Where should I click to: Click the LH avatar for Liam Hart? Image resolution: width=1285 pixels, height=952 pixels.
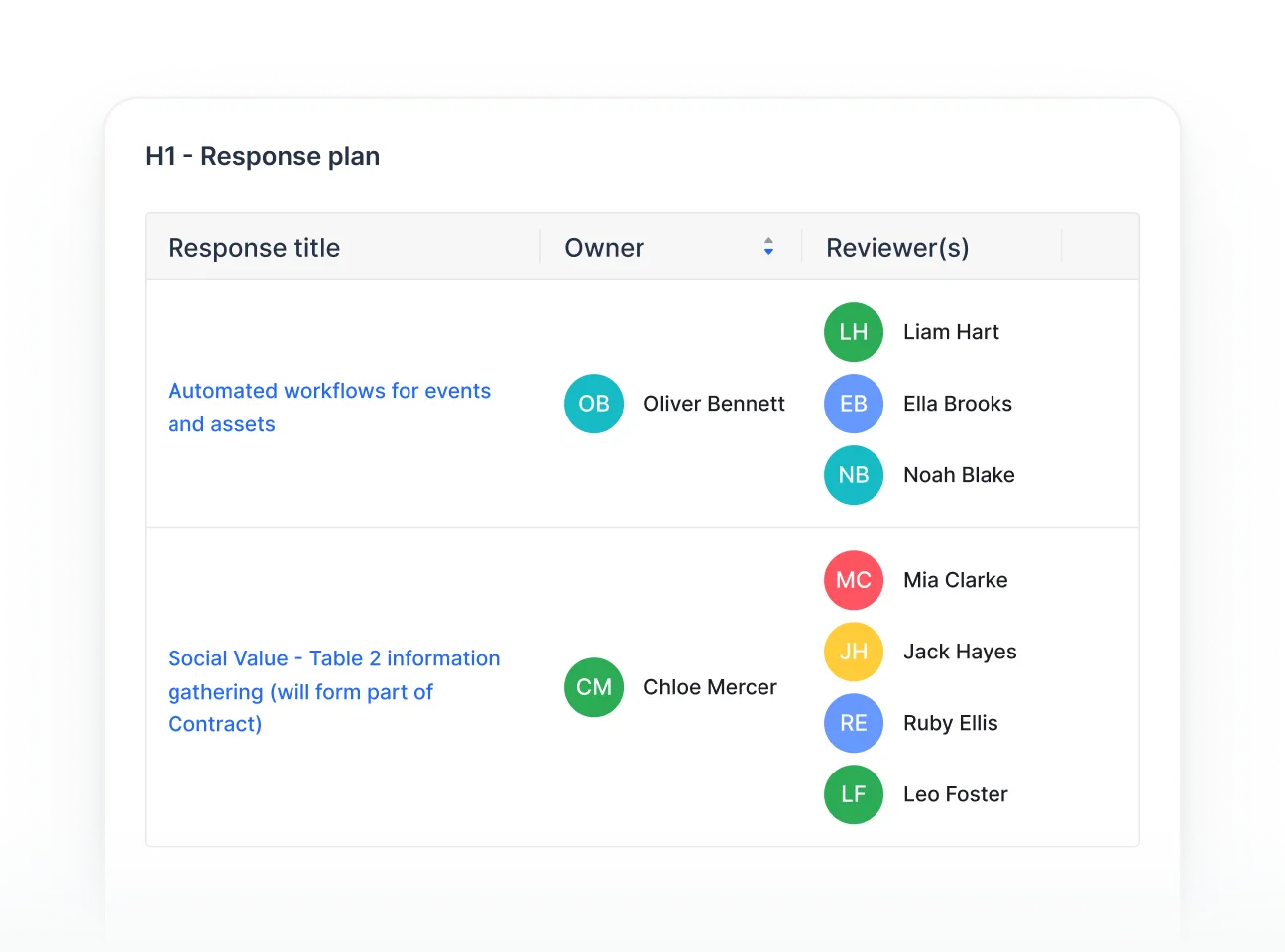(854, 332)
